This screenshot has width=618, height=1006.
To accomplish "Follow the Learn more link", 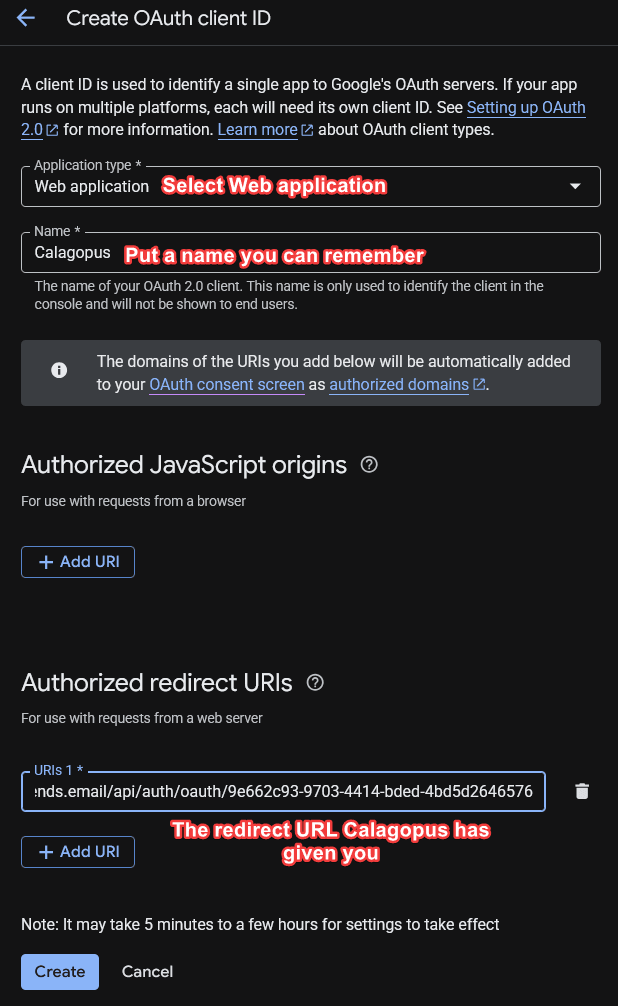I will point(257,130).
